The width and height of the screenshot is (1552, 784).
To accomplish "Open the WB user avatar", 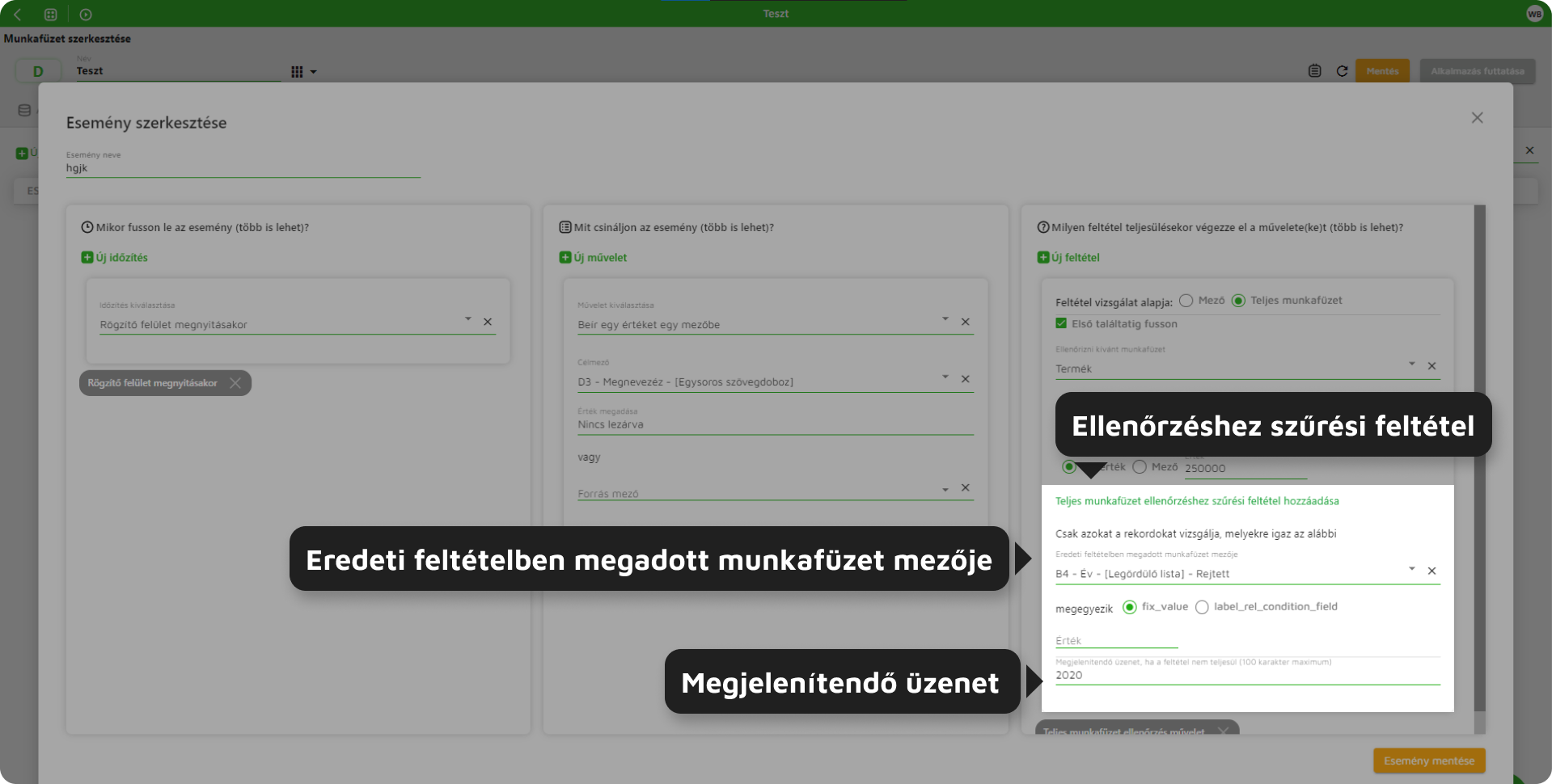I will coord(1534,14).
